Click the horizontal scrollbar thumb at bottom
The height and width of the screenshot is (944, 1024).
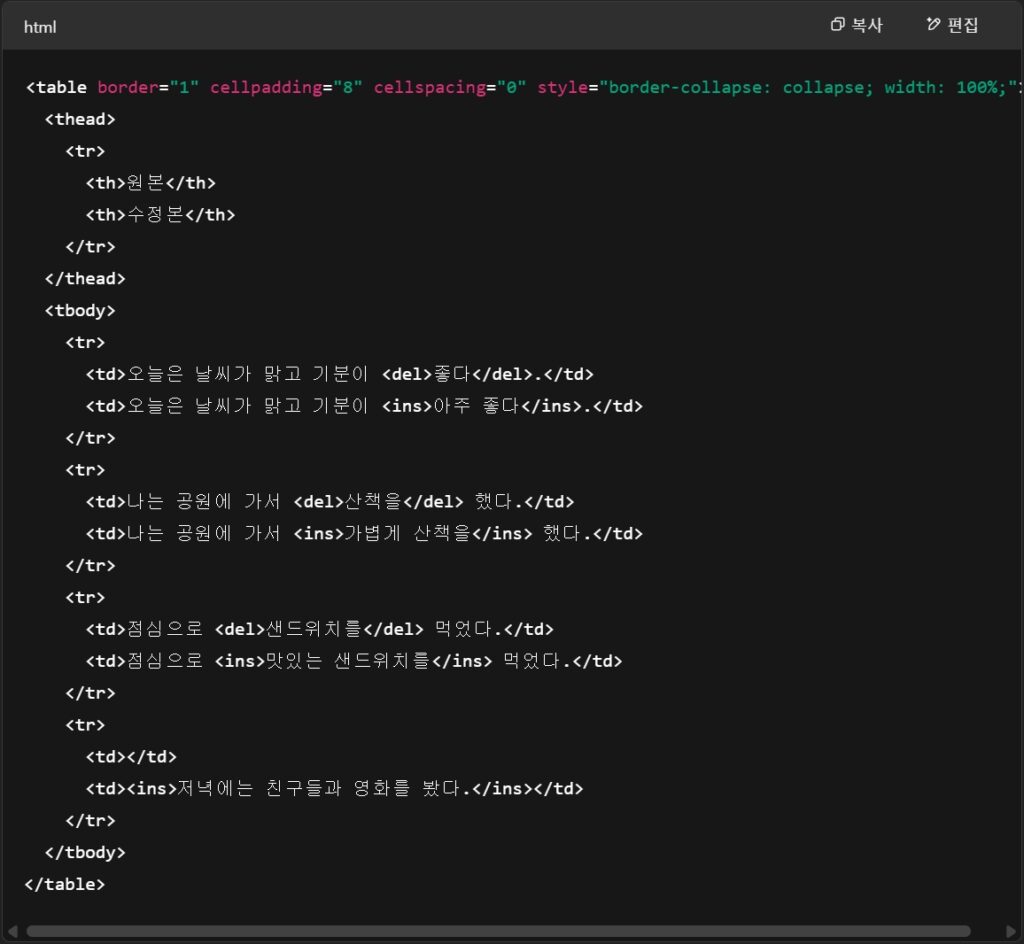tap(498, 931)
